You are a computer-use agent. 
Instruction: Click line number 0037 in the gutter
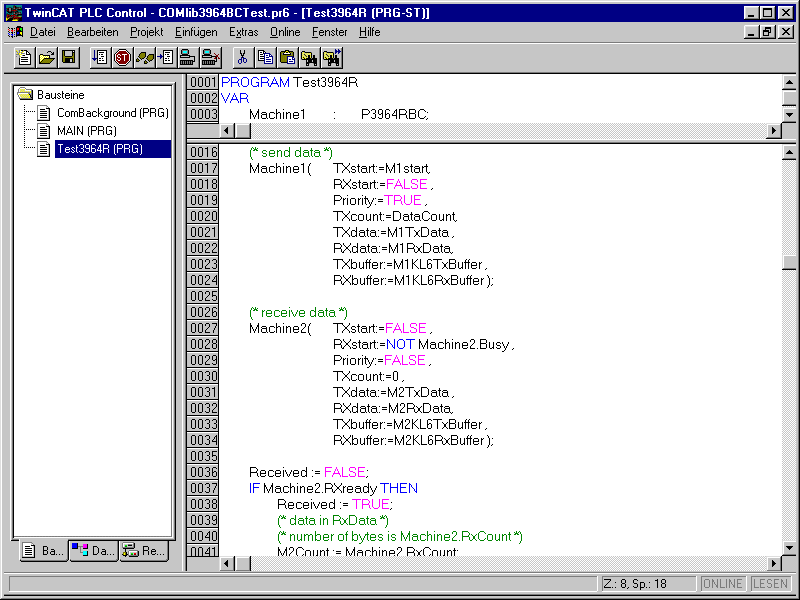tap(203, 488)
